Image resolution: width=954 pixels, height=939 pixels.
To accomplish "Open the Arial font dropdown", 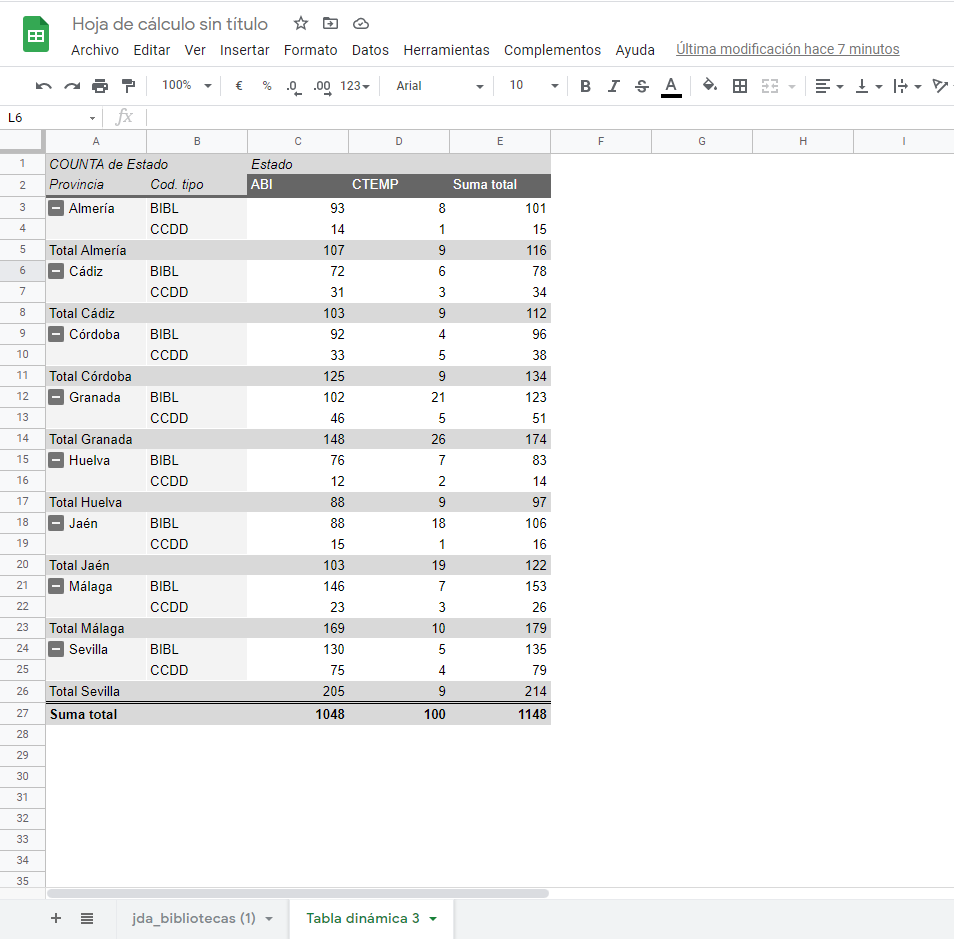I will (439, 86).
